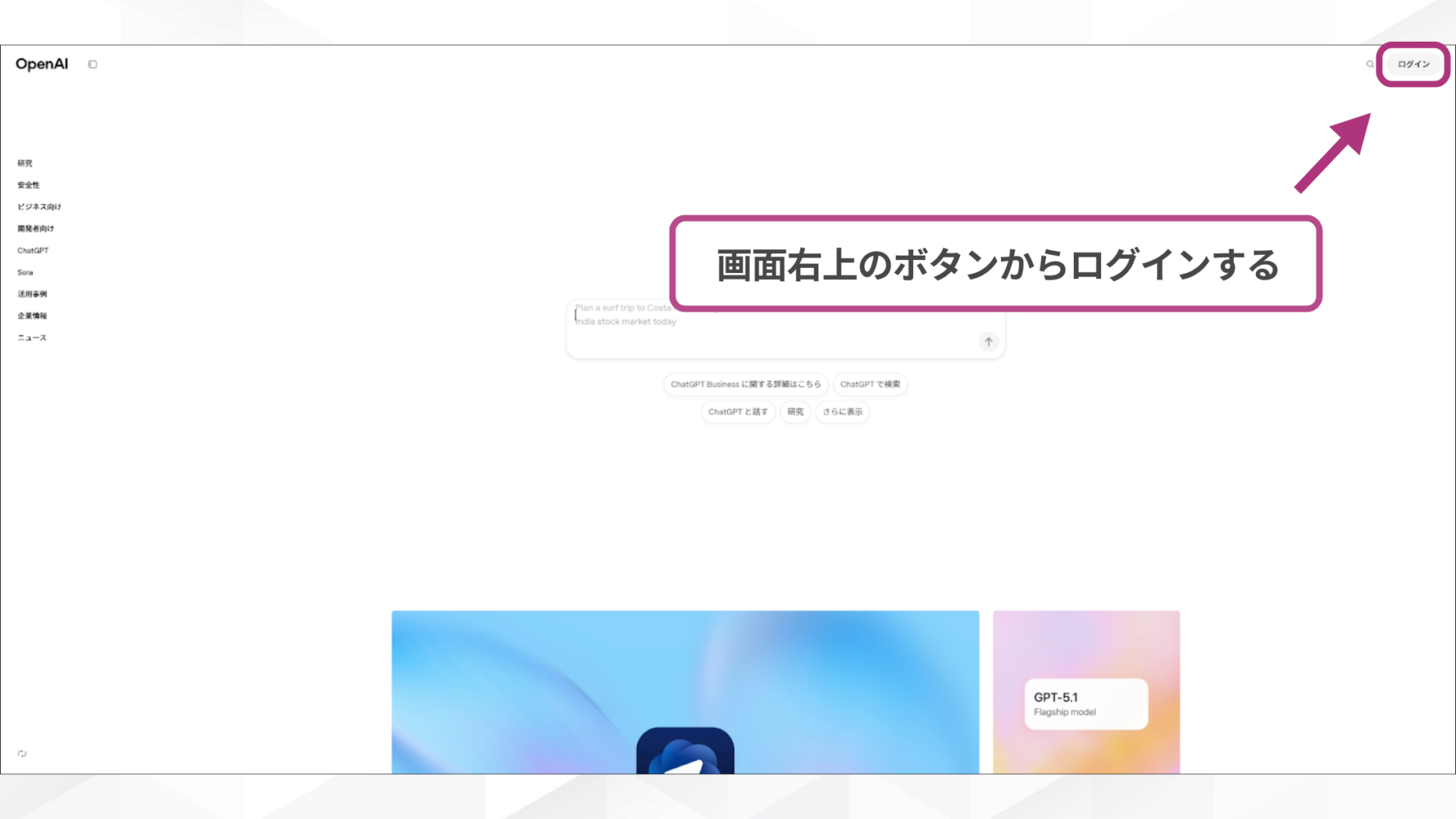Click the OpenAI logo
Viewport: 1456px width, 819px height.
(x=42, y=64)
